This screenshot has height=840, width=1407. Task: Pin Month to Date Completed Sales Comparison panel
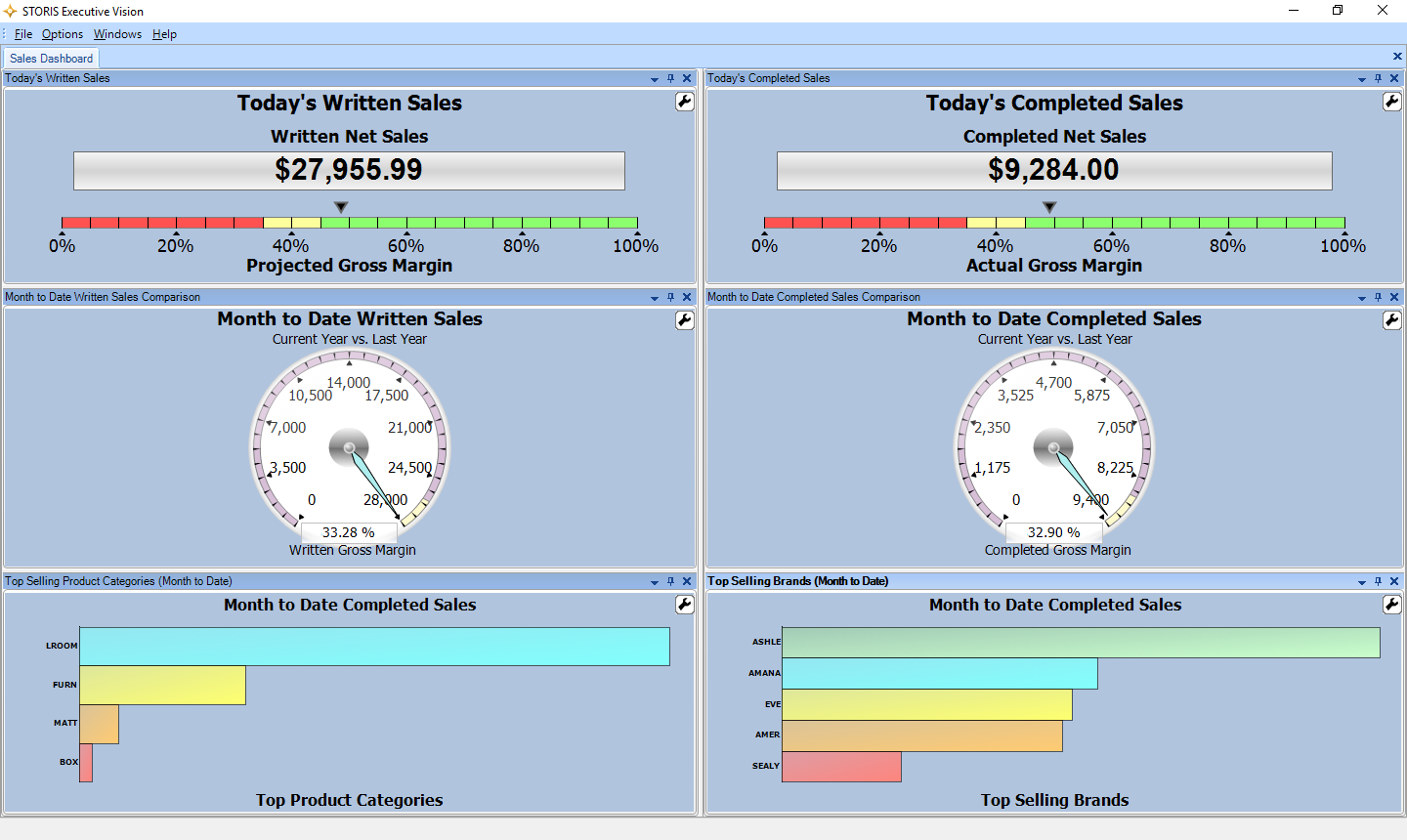coord(1378,297)
